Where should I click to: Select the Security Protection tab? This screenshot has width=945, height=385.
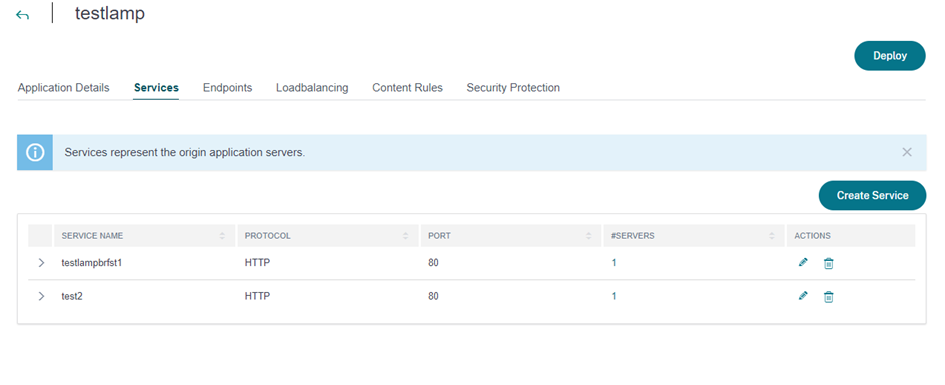pos(513,88)
